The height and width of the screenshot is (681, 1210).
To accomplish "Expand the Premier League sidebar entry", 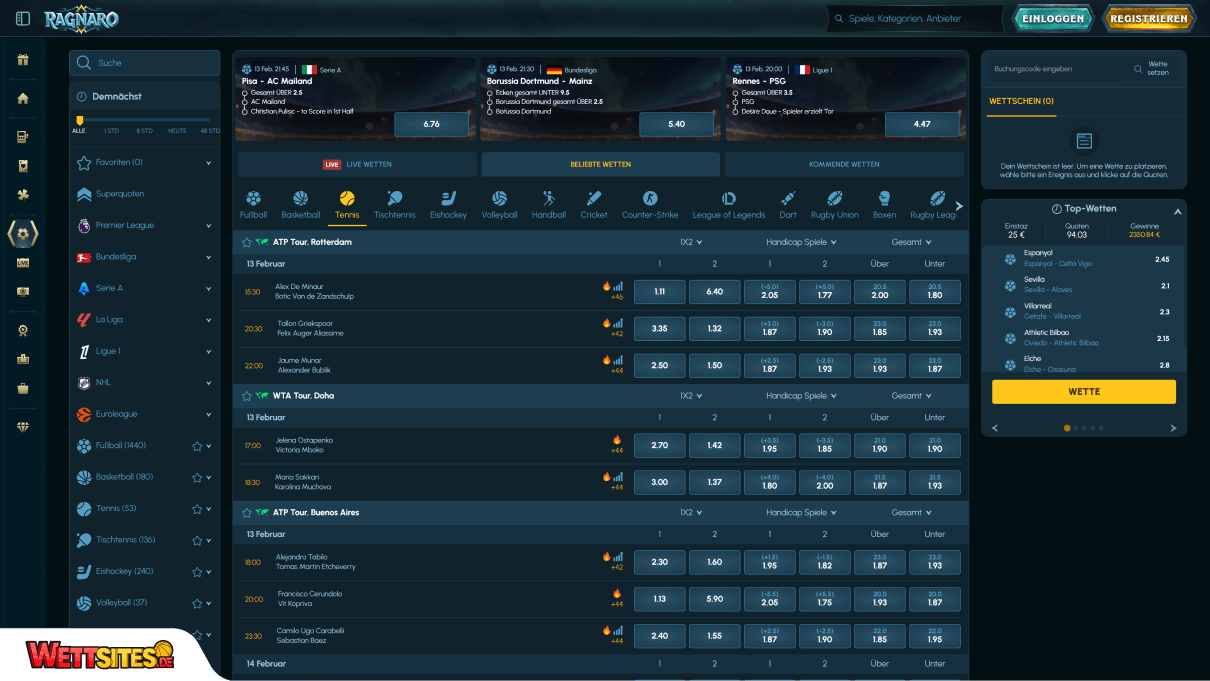I will 208,226.
